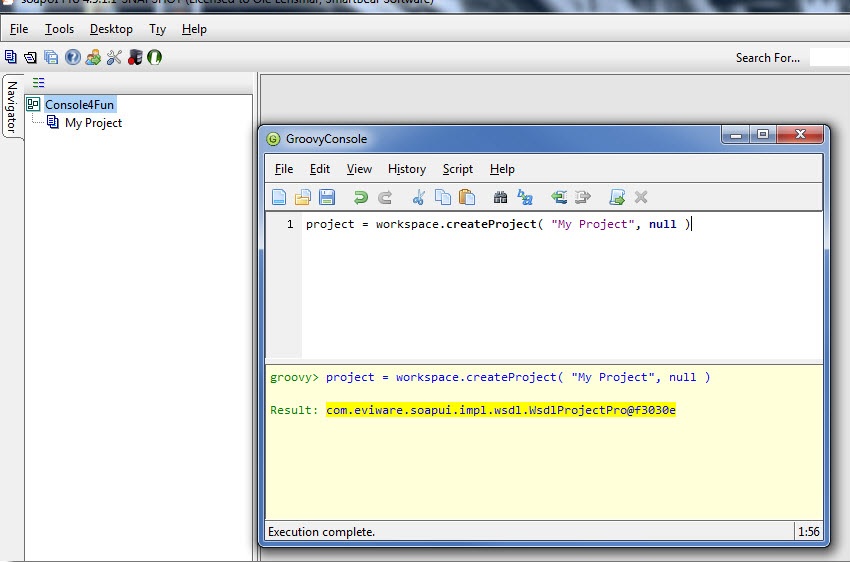This screenshot has height=562, width=850.
Task: Click the two-people icon in main toolbar
Action: (x=93, y=57)
